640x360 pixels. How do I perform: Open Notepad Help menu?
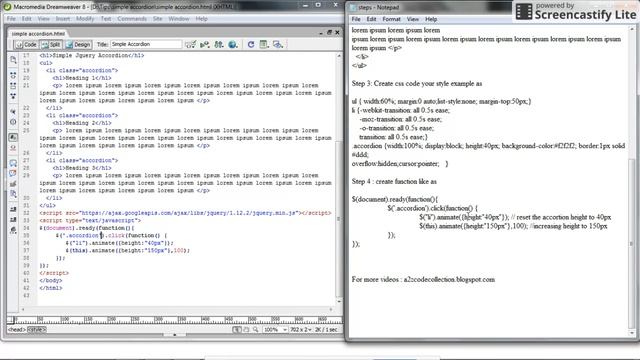[x=431, y=19]
